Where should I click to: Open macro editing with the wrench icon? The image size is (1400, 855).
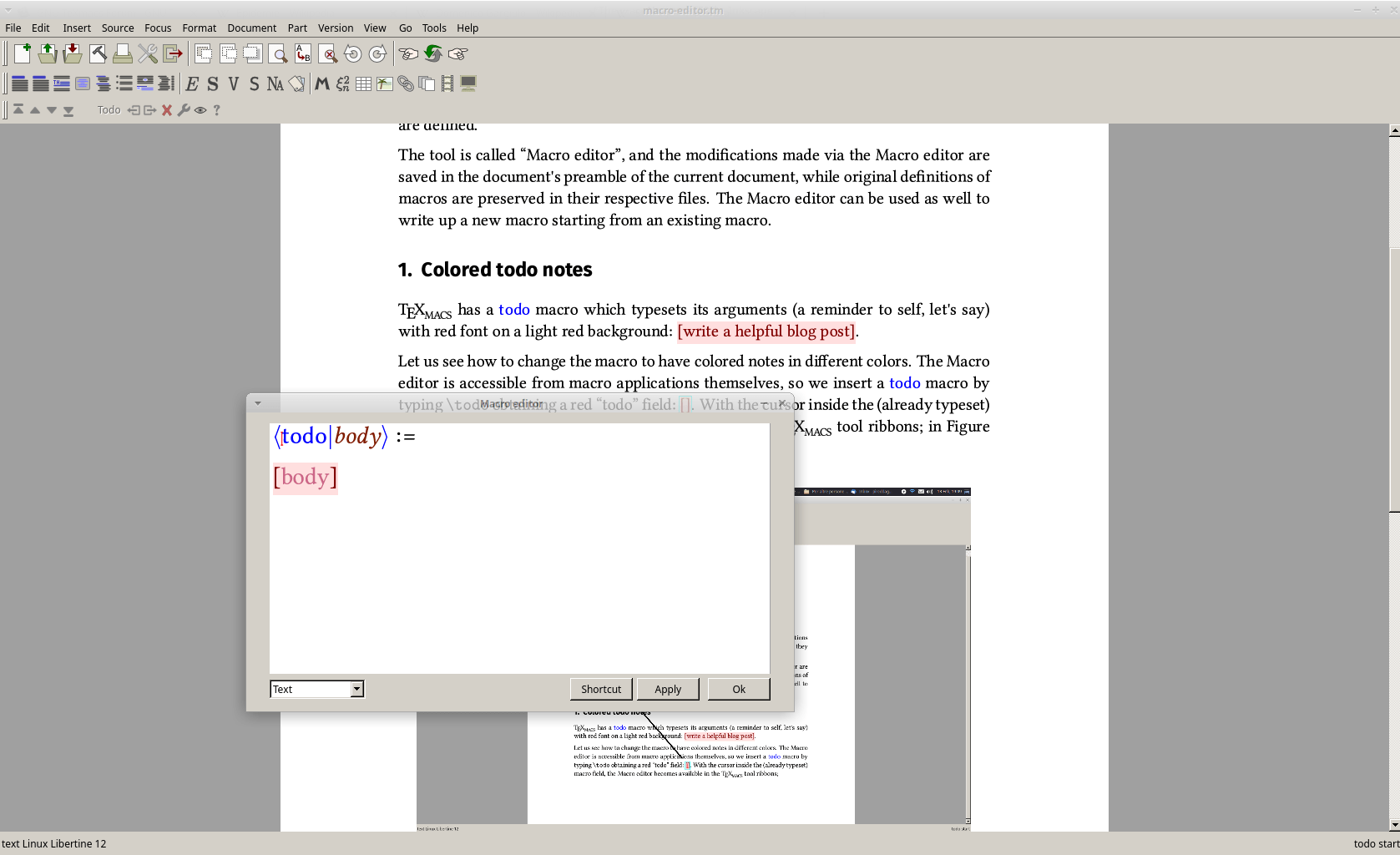coord(184,110)
